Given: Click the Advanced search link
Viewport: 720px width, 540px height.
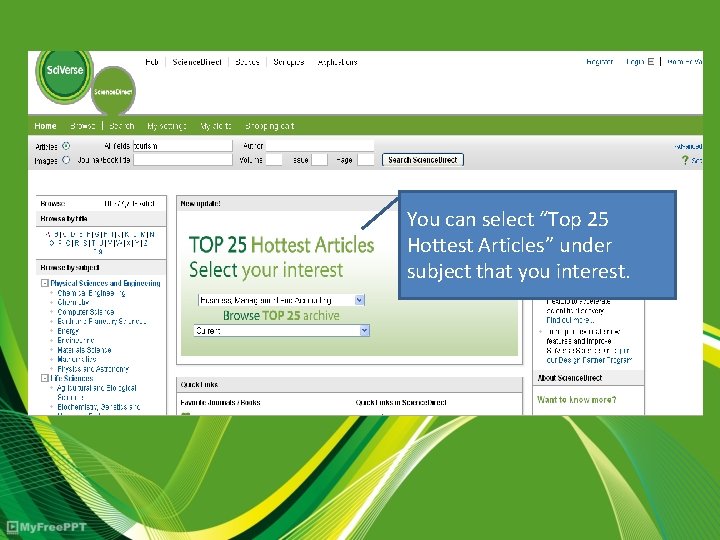Looking at the screenshot, I should (688, 146).
